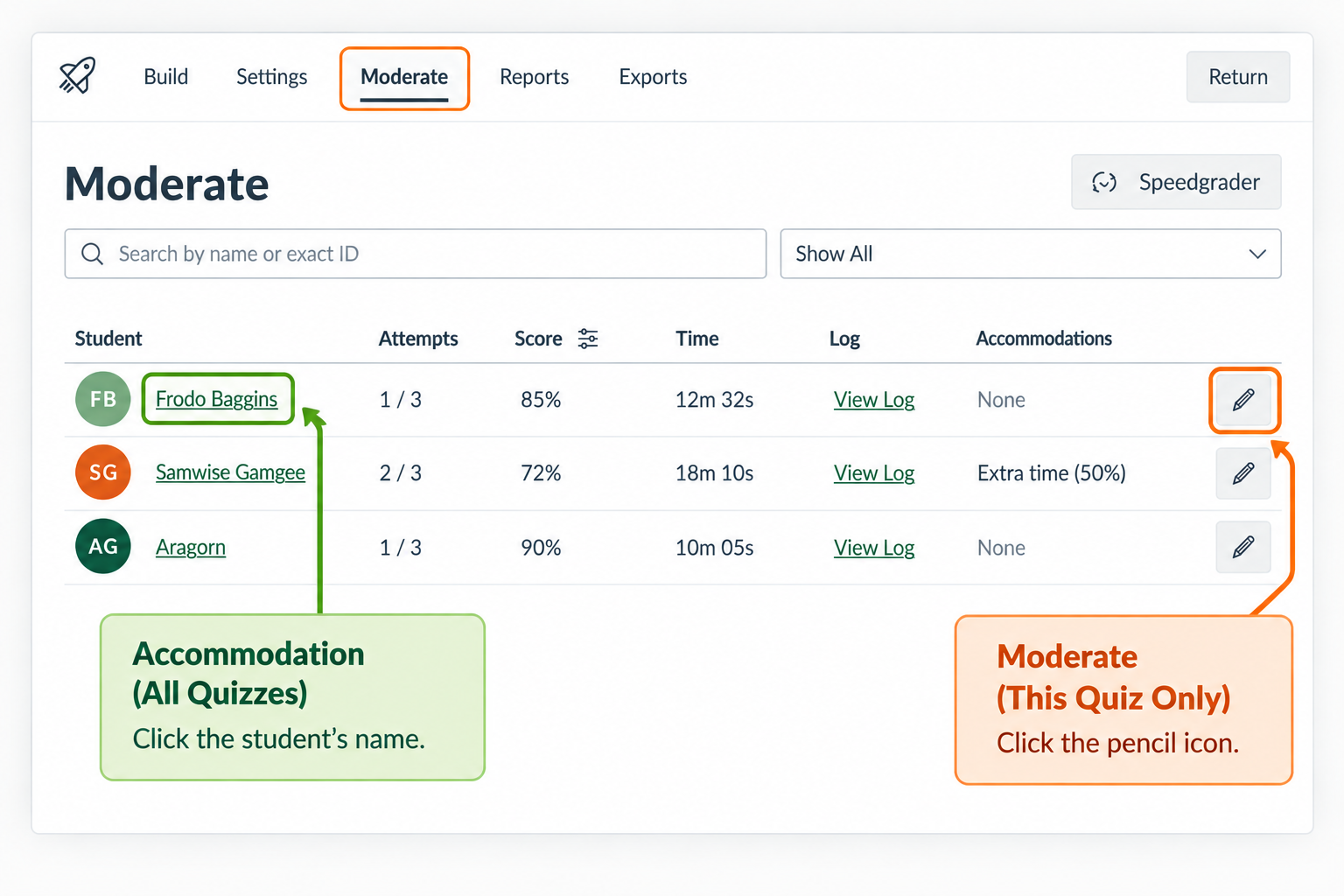The image size is (1344, 896).
Task: Click the Score column header
Action: pos(538,339)
